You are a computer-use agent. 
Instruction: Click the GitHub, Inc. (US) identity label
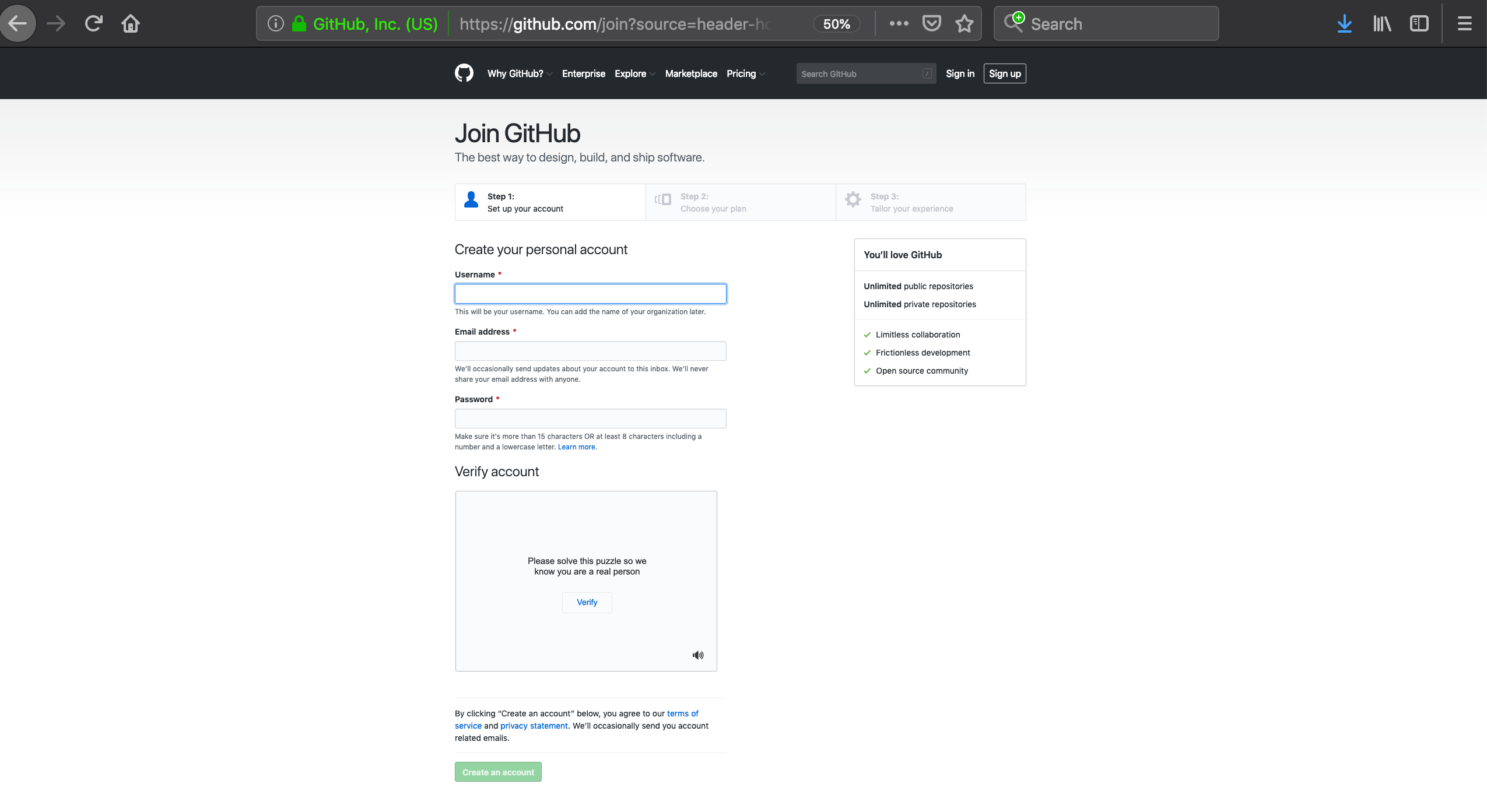tap(376, 24)
